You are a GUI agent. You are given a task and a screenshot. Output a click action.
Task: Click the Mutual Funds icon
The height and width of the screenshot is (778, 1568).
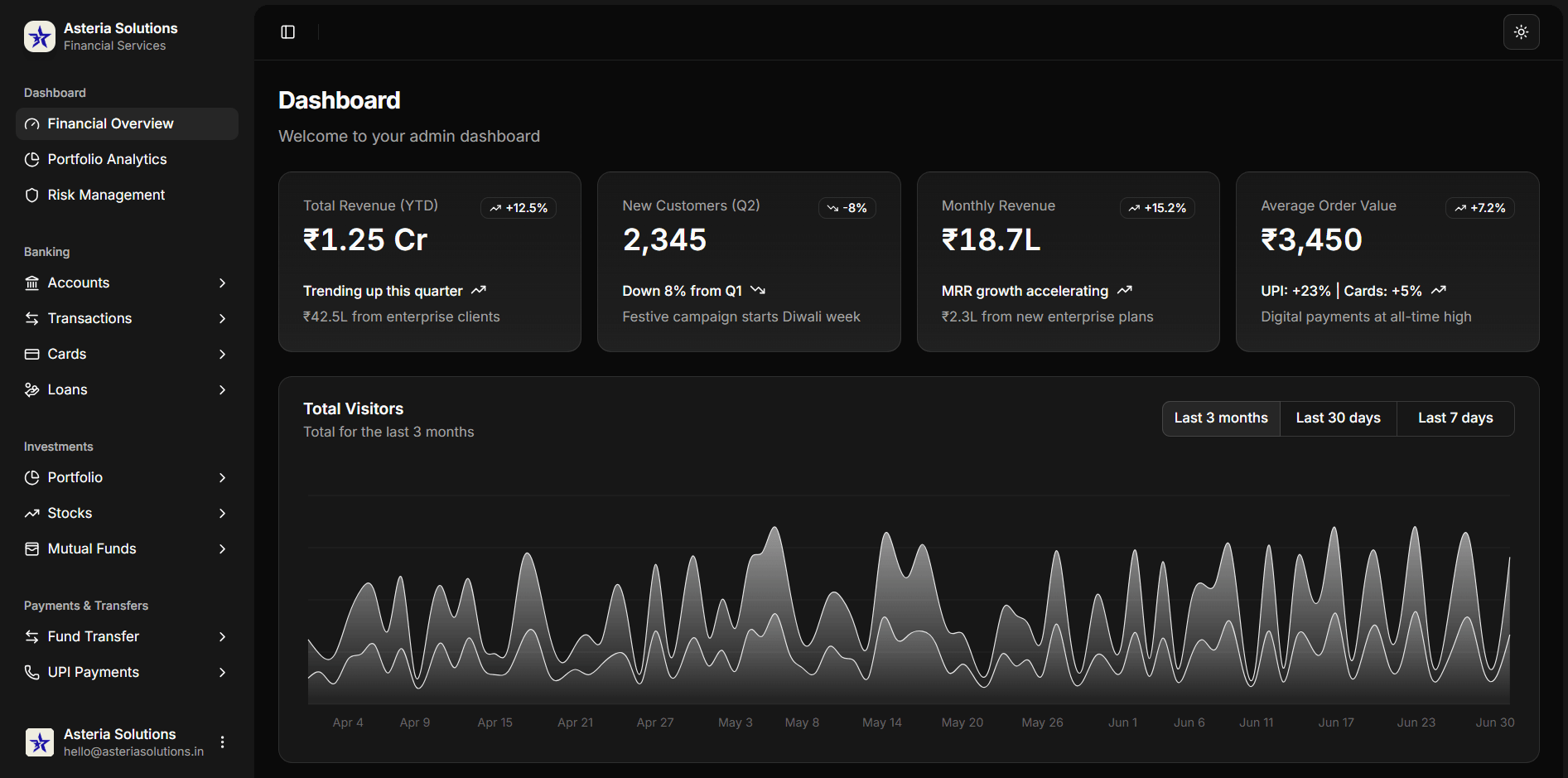32,549
